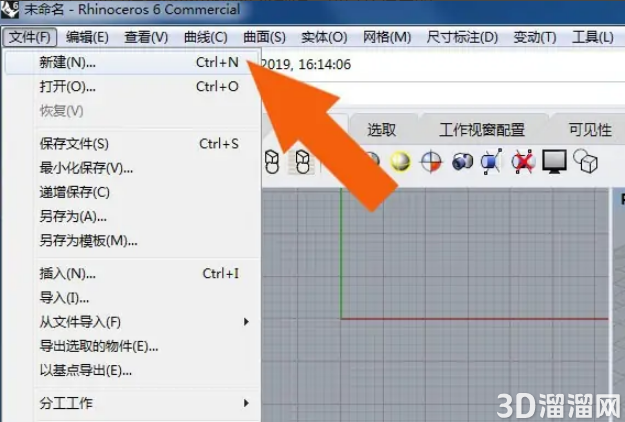Image resolution: width=625 pixels, height=422 pixels.
Task: Click the second box-and-sphere icon with shaded background
Action: (x=302, y=162)
